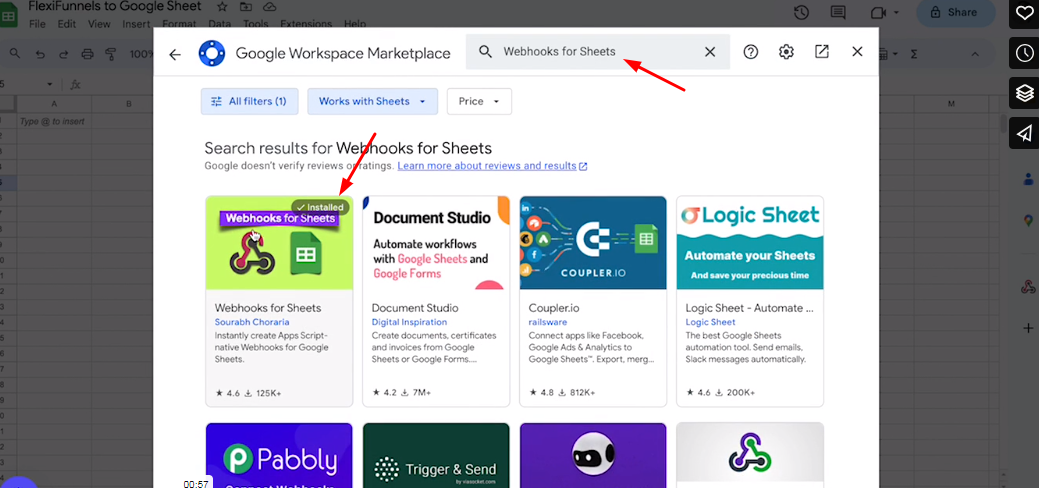
Task: Select the 'Document Studio' card title text
Action: click(x=415, y=308)
